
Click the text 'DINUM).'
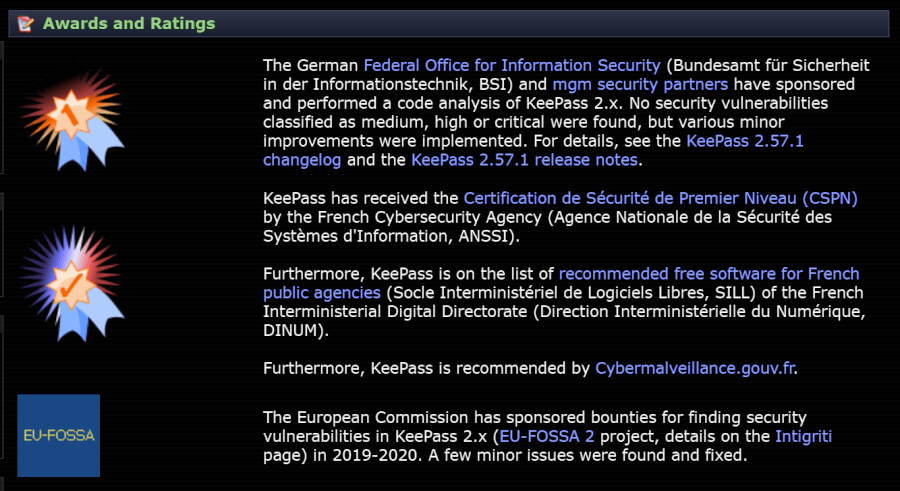pyautogui.click(x=296, y=330)
